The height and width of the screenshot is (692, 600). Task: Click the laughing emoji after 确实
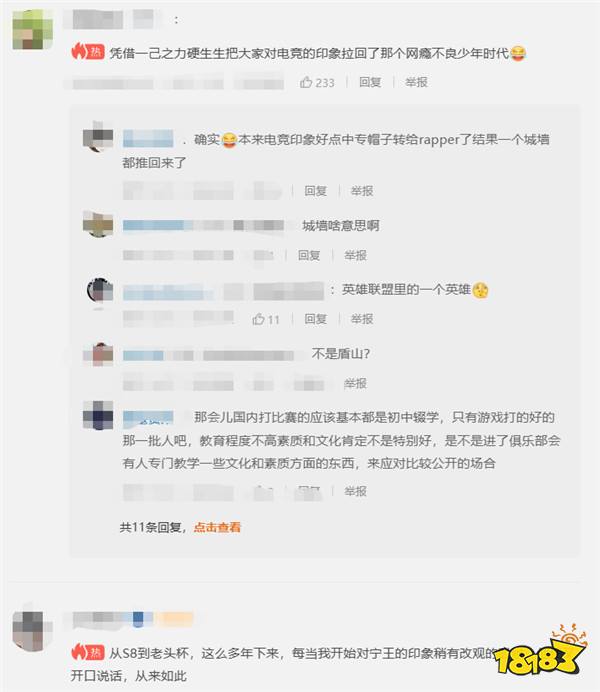click(229, 140)
